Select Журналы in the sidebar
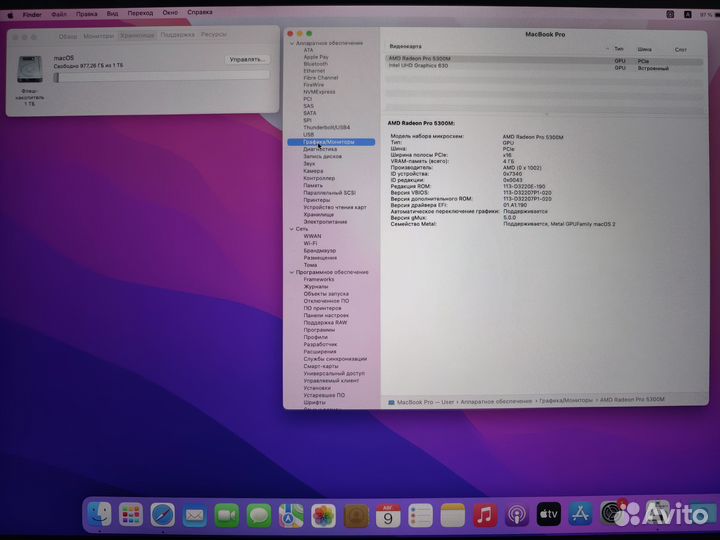 point(315,287)
